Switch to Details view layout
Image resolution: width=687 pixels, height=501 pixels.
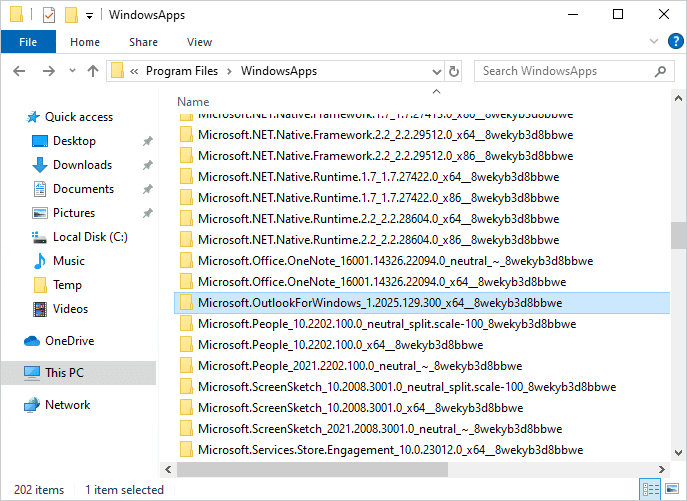pyautogui.click(x=651, y=489)
